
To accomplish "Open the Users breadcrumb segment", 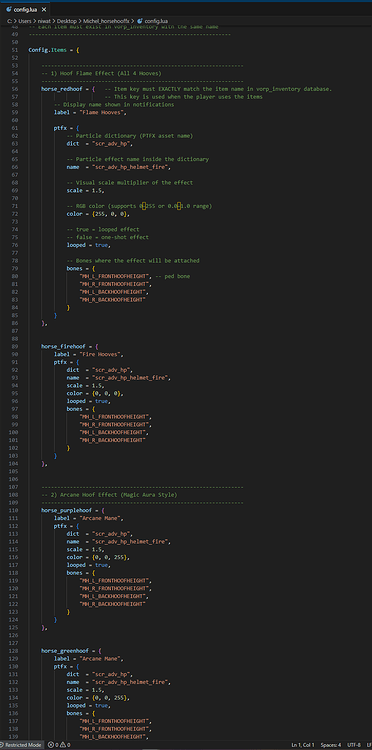I will [24, 21].
